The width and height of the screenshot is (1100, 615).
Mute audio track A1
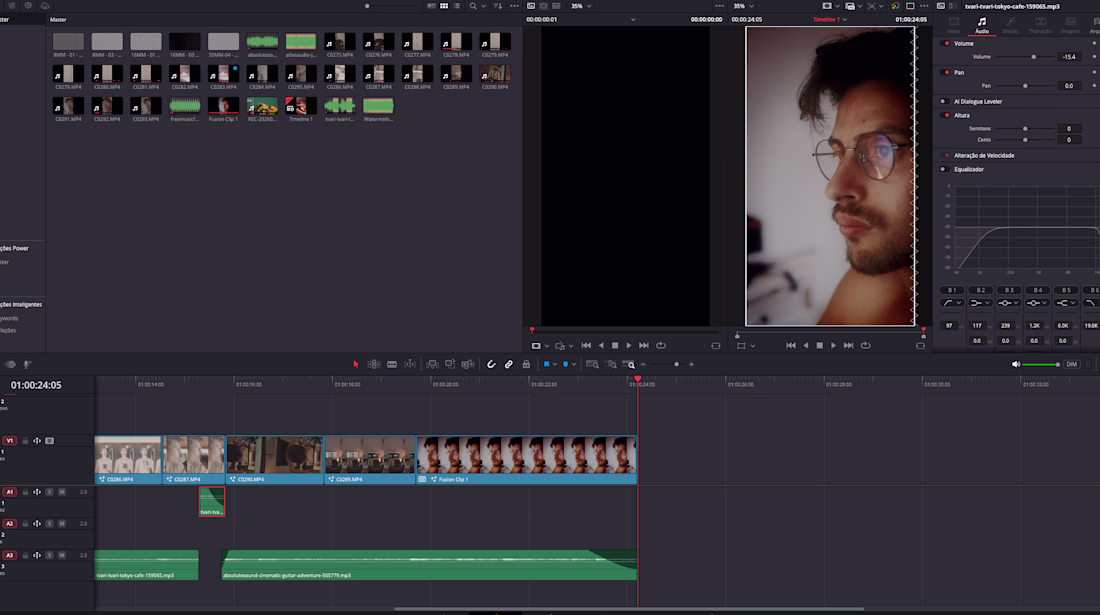(x=62, y=492)
